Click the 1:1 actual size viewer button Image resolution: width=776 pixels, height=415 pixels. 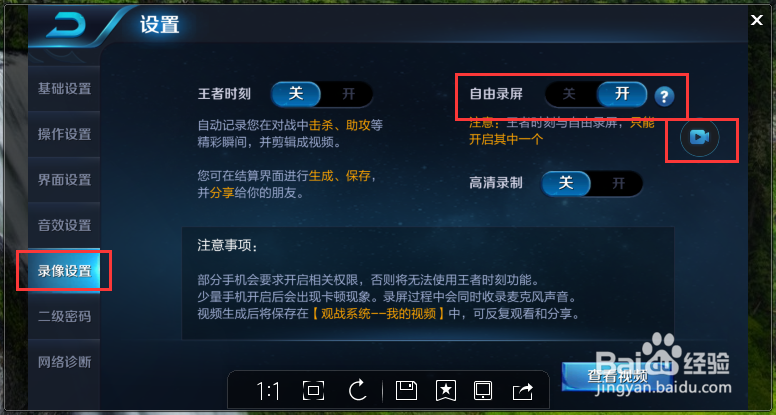pos(268,392)
